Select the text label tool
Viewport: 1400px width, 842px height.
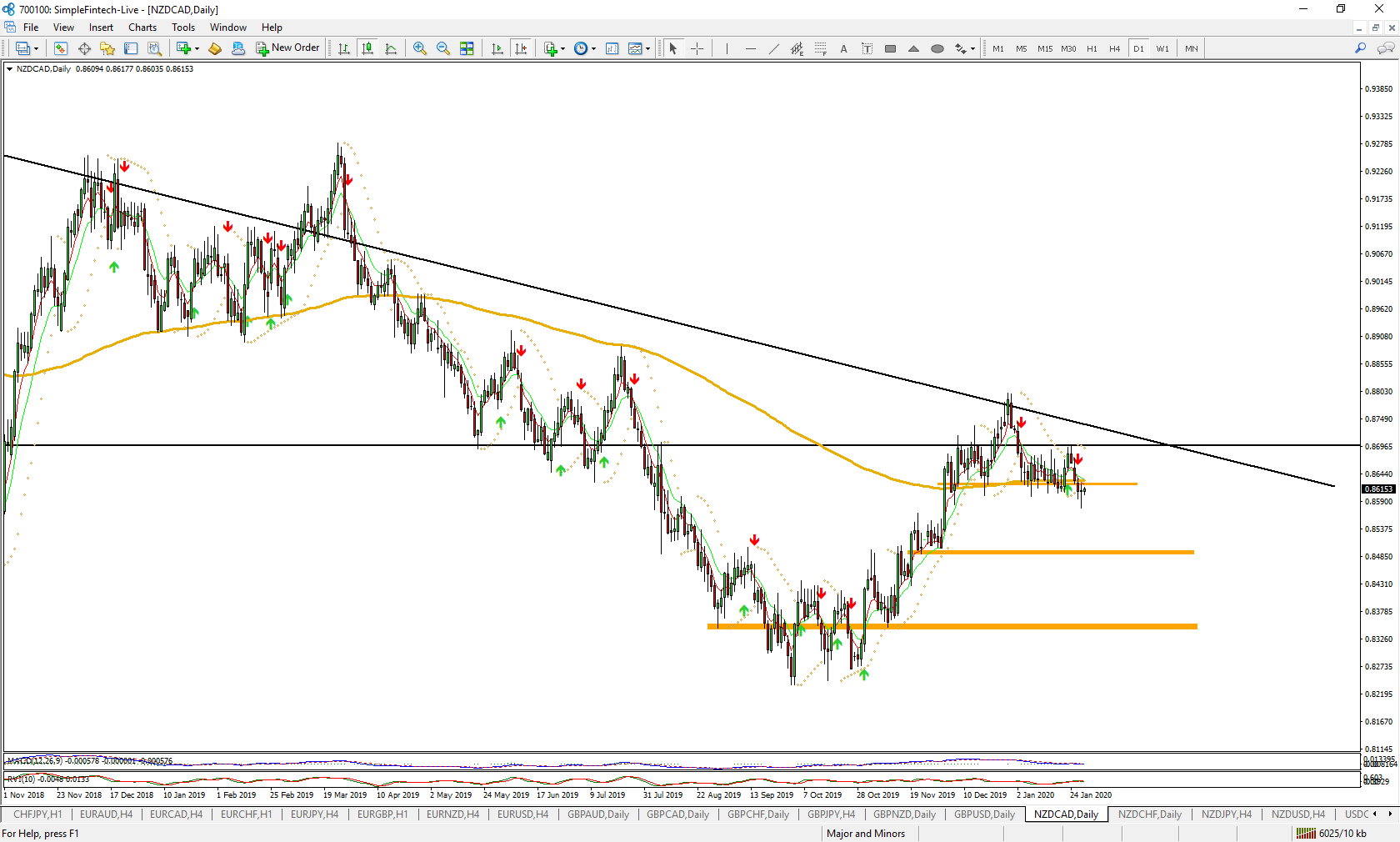tap(867, 48)
